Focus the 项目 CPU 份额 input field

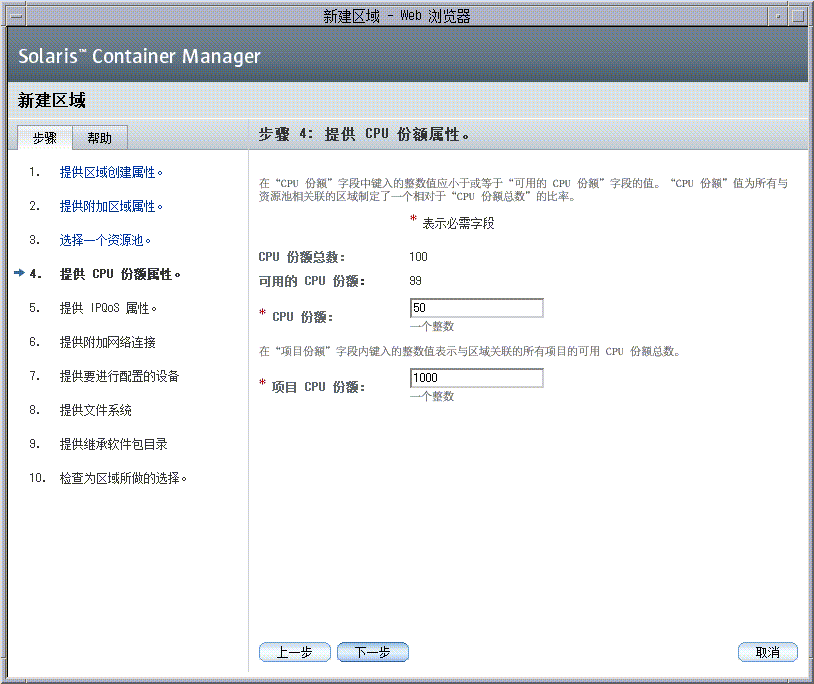[x=477, y=378]
